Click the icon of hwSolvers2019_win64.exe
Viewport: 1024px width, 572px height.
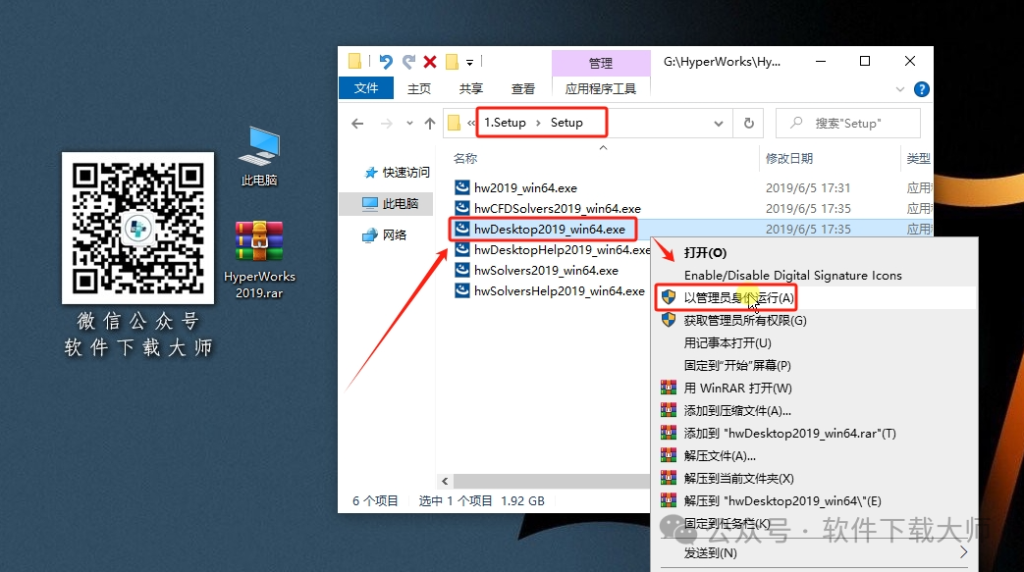[x=462, y=270]
